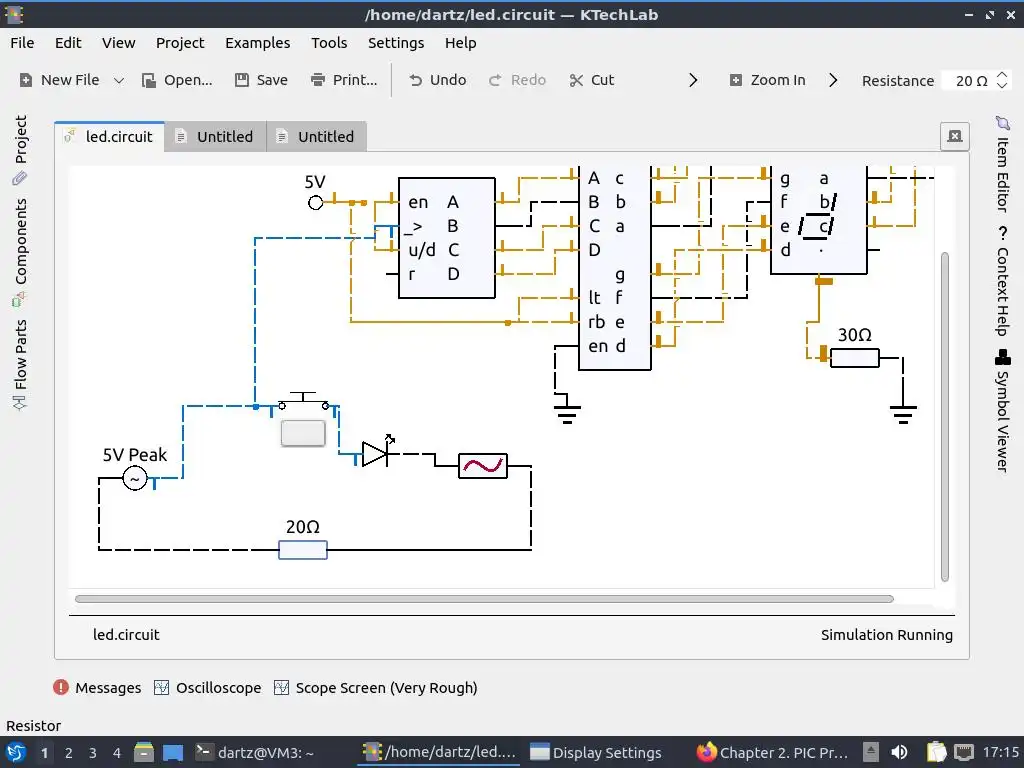
Task: Switch to workspace 3 in taskbar
Action: (x=93, y=753)
